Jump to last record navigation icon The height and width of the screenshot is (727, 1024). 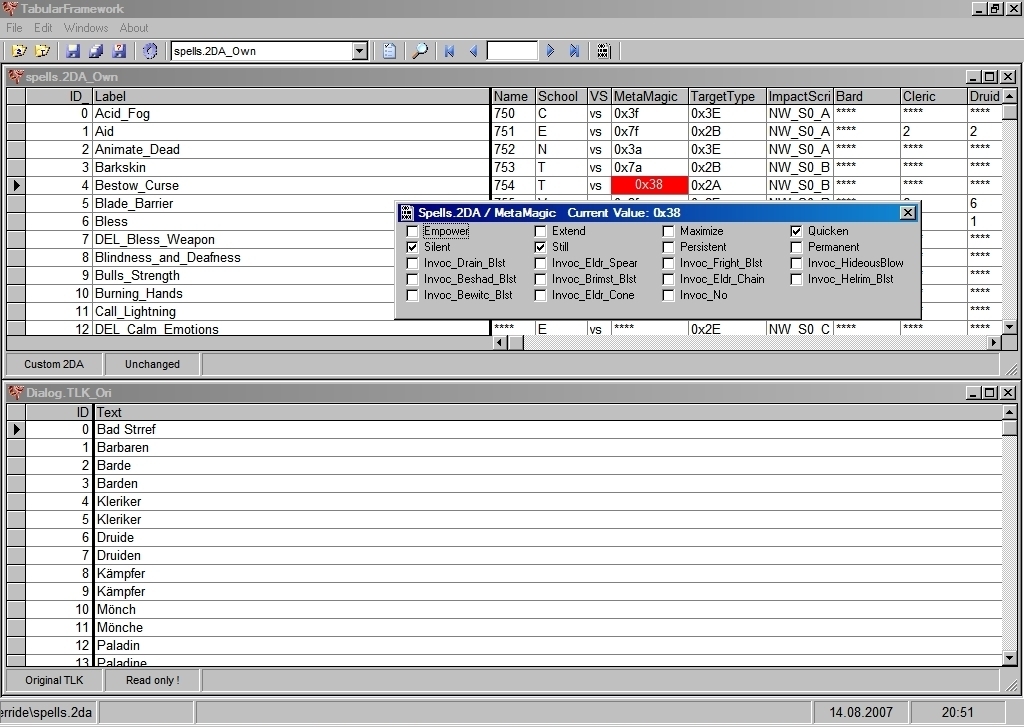575,51
